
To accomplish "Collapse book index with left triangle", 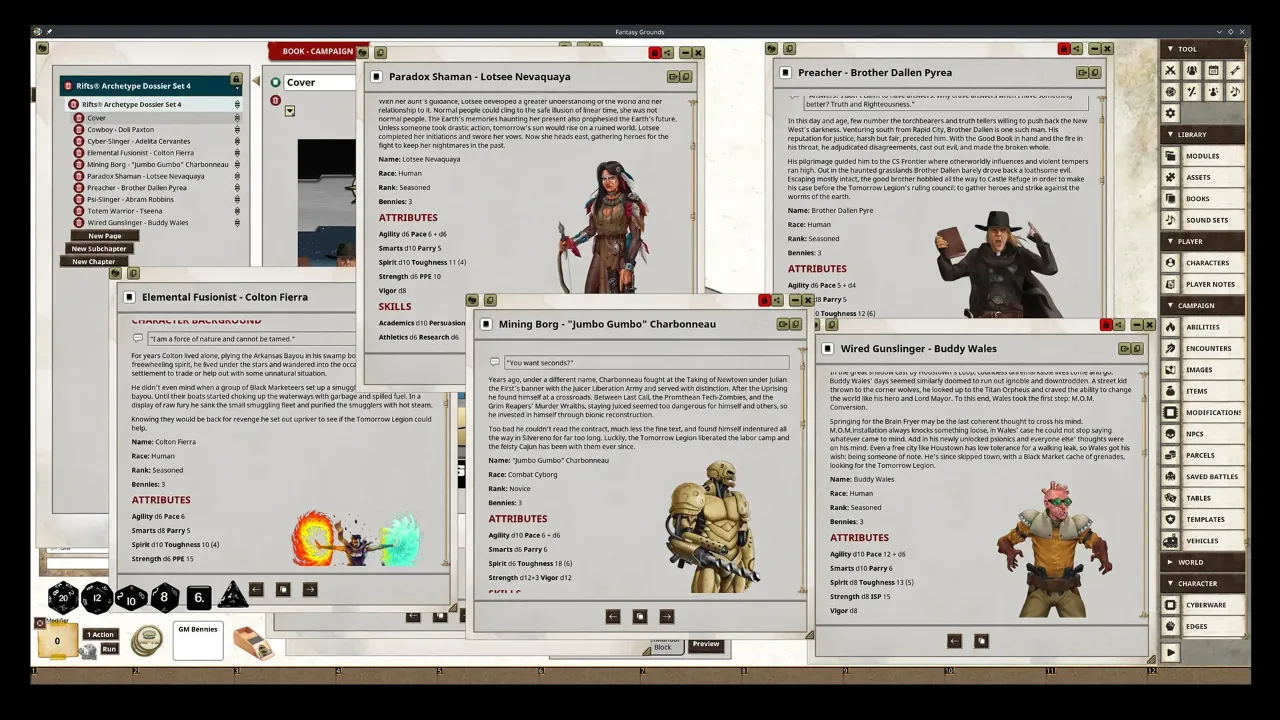I will pos(257,82).
